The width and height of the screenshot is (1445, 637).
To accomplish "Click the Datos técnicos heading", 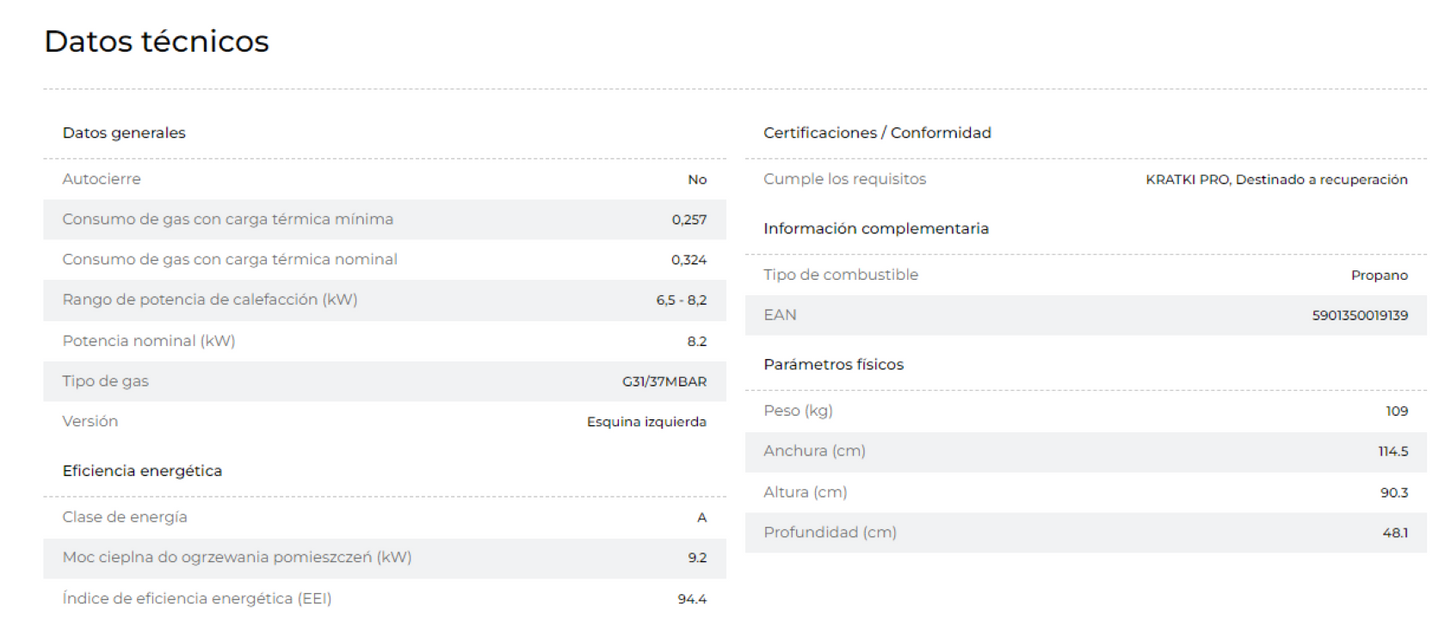I will coord(156,42).
